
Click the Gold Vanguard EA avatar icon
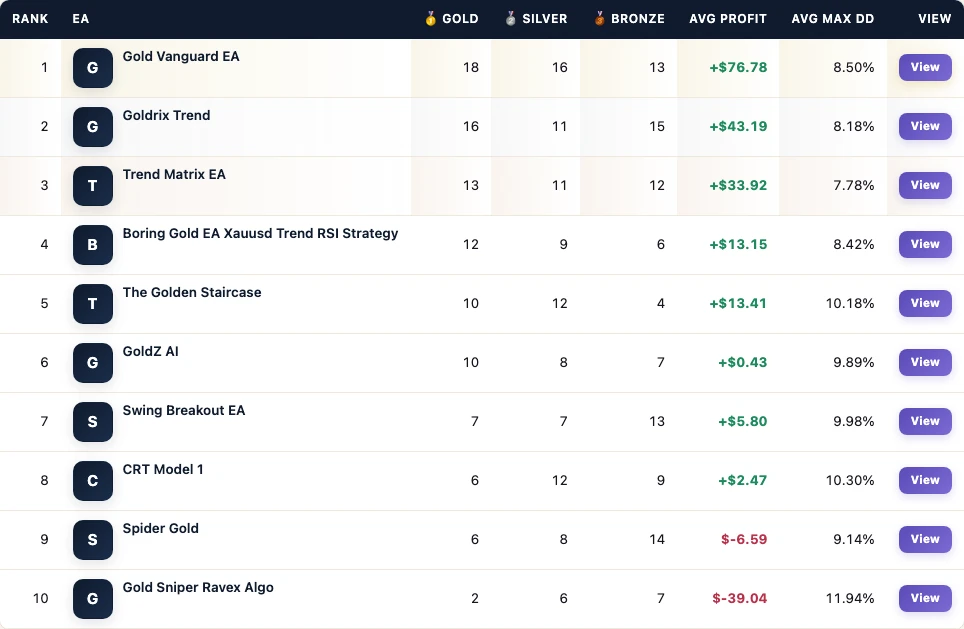pos(93,68)
